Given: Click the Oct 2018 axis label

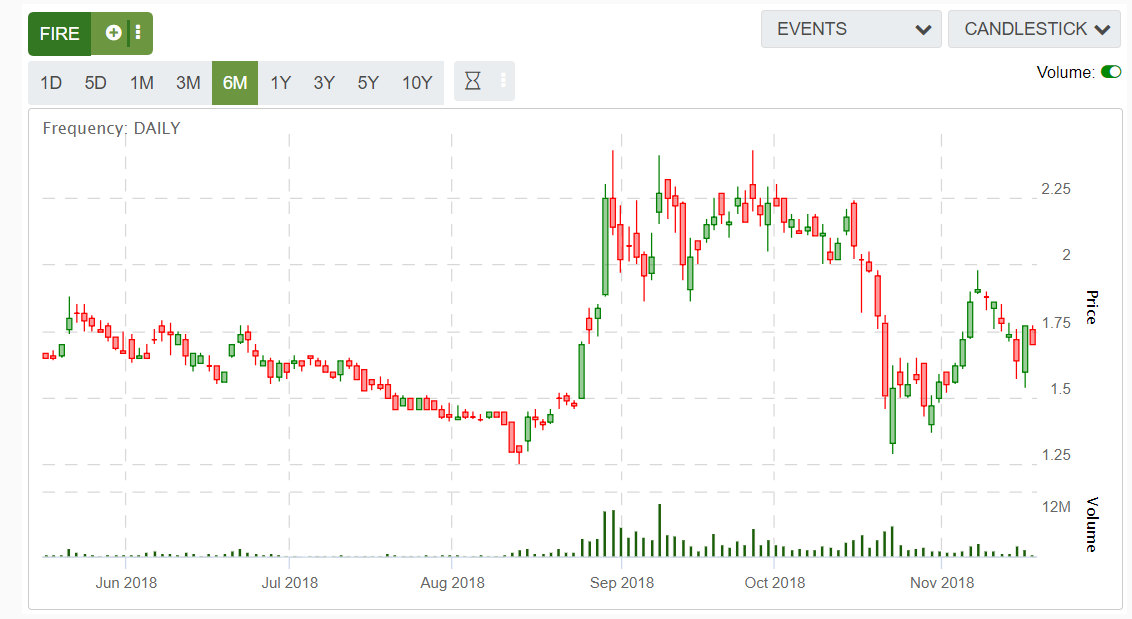Looking at the screenshot, I should (775, 583).
